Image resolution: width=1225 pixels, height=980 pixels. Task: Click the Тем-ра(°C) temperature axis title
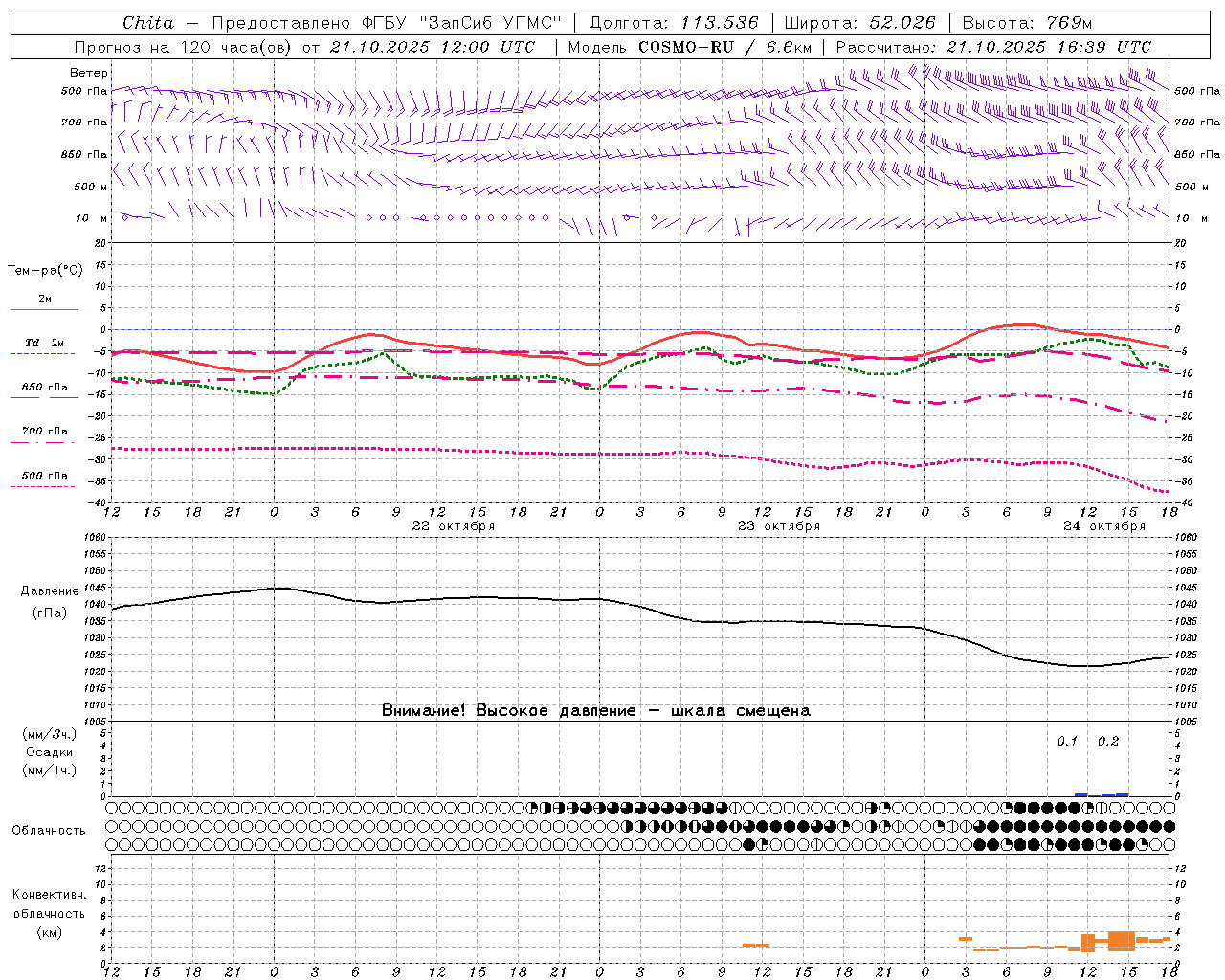(x=45, y=271)
